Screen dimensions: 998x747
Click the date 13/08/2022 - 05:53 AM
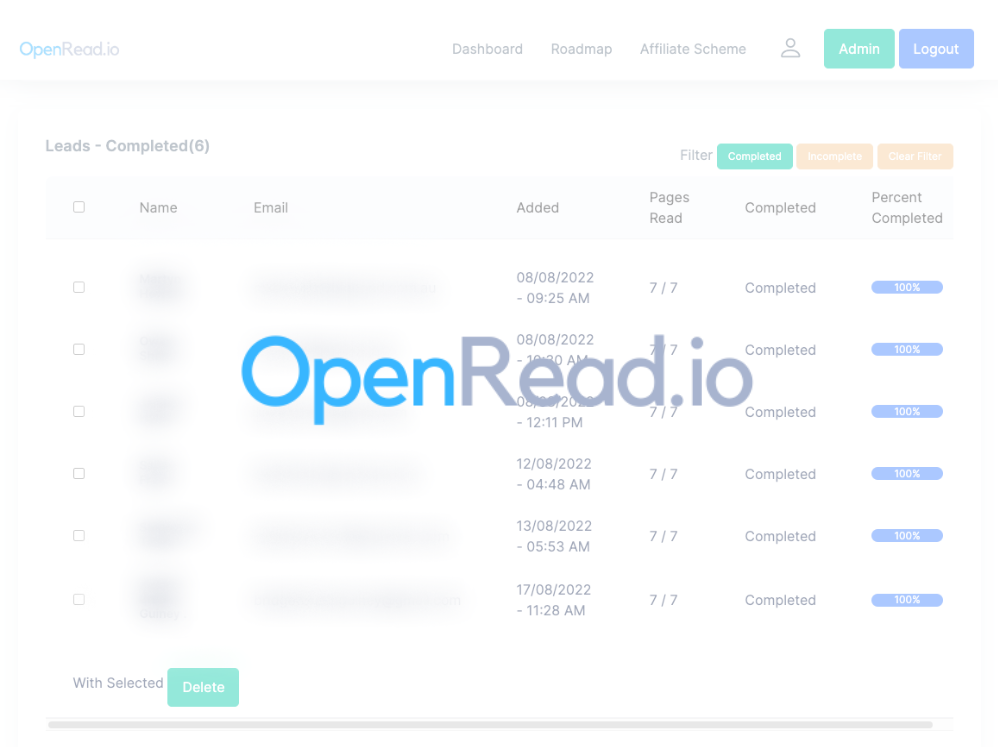pos(554,536)
